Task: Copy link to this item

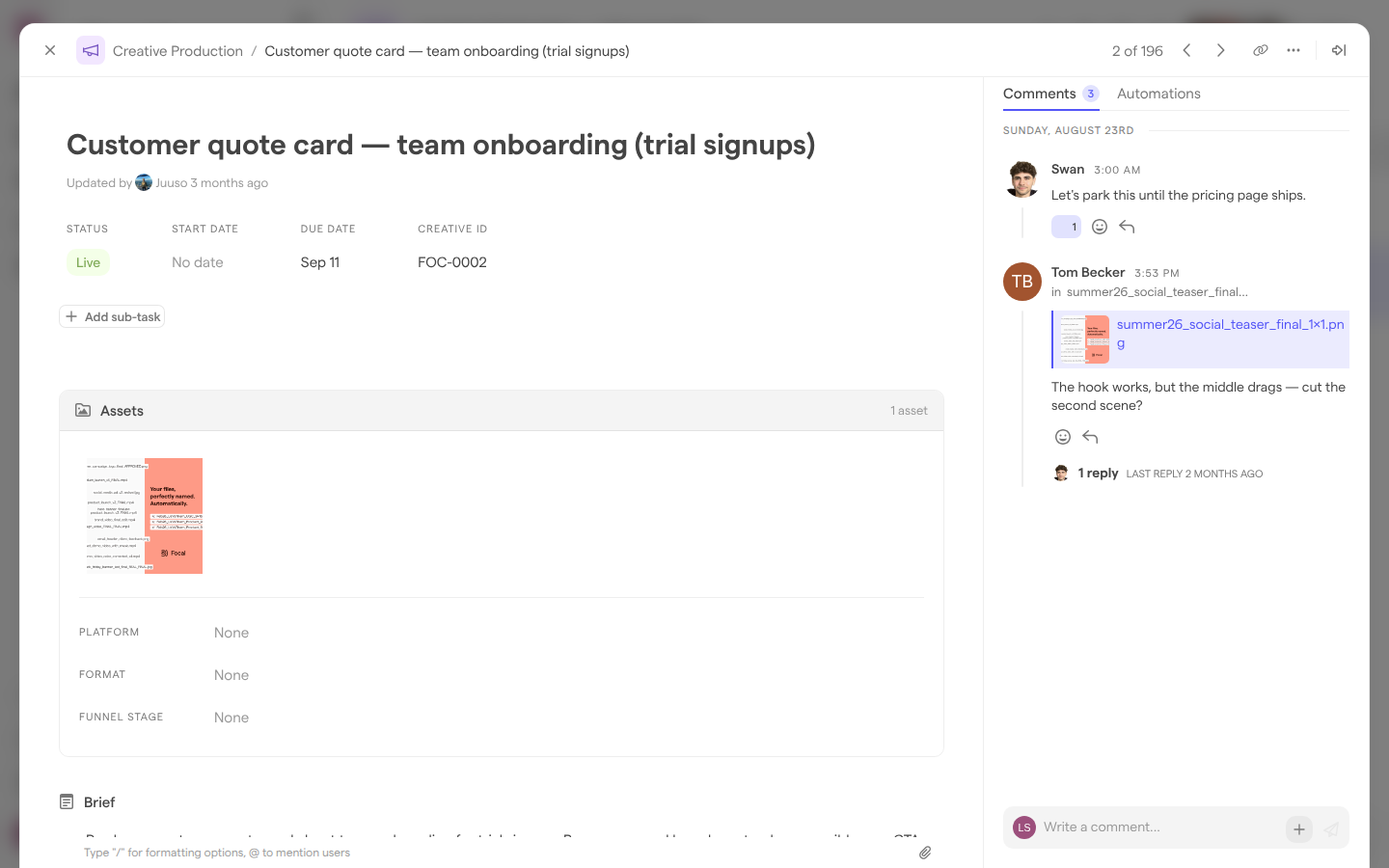Action: (1260, 50)
